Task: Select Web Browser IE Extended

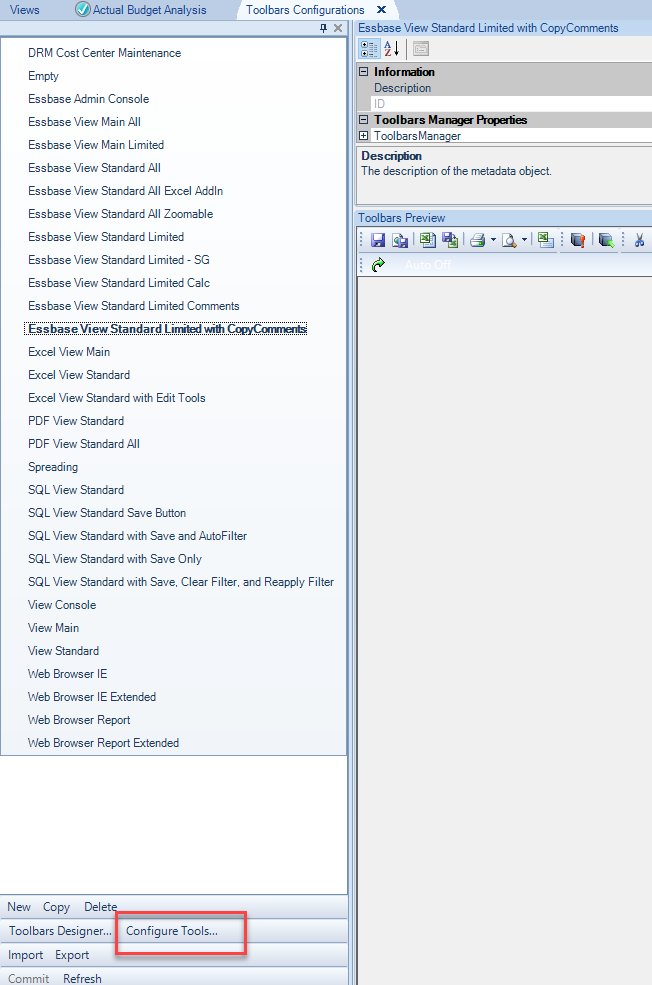Action: pyautogui.click(x=92, y=697)
